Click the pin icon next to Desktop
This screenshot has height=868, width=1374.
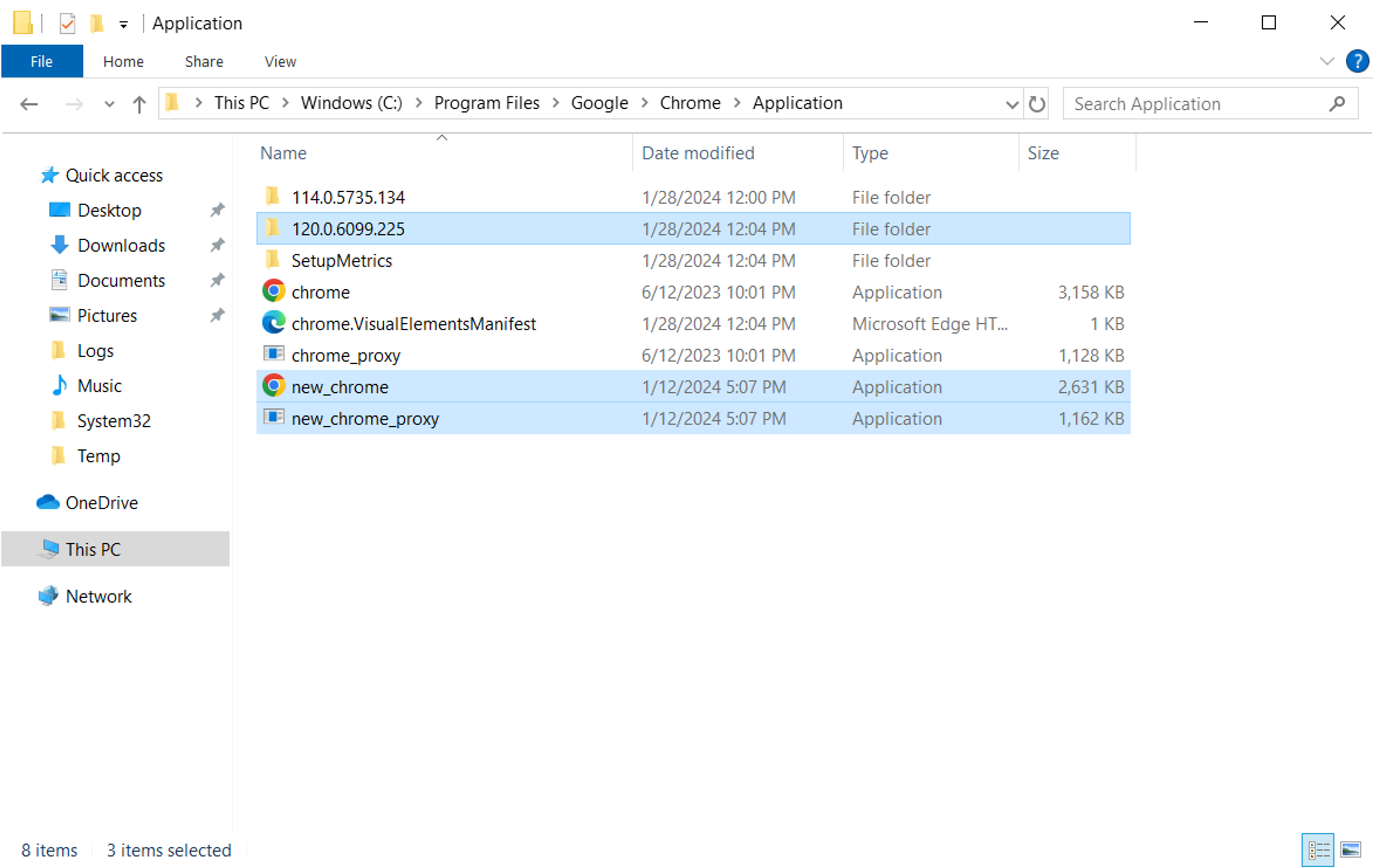[x=217, y=210]
